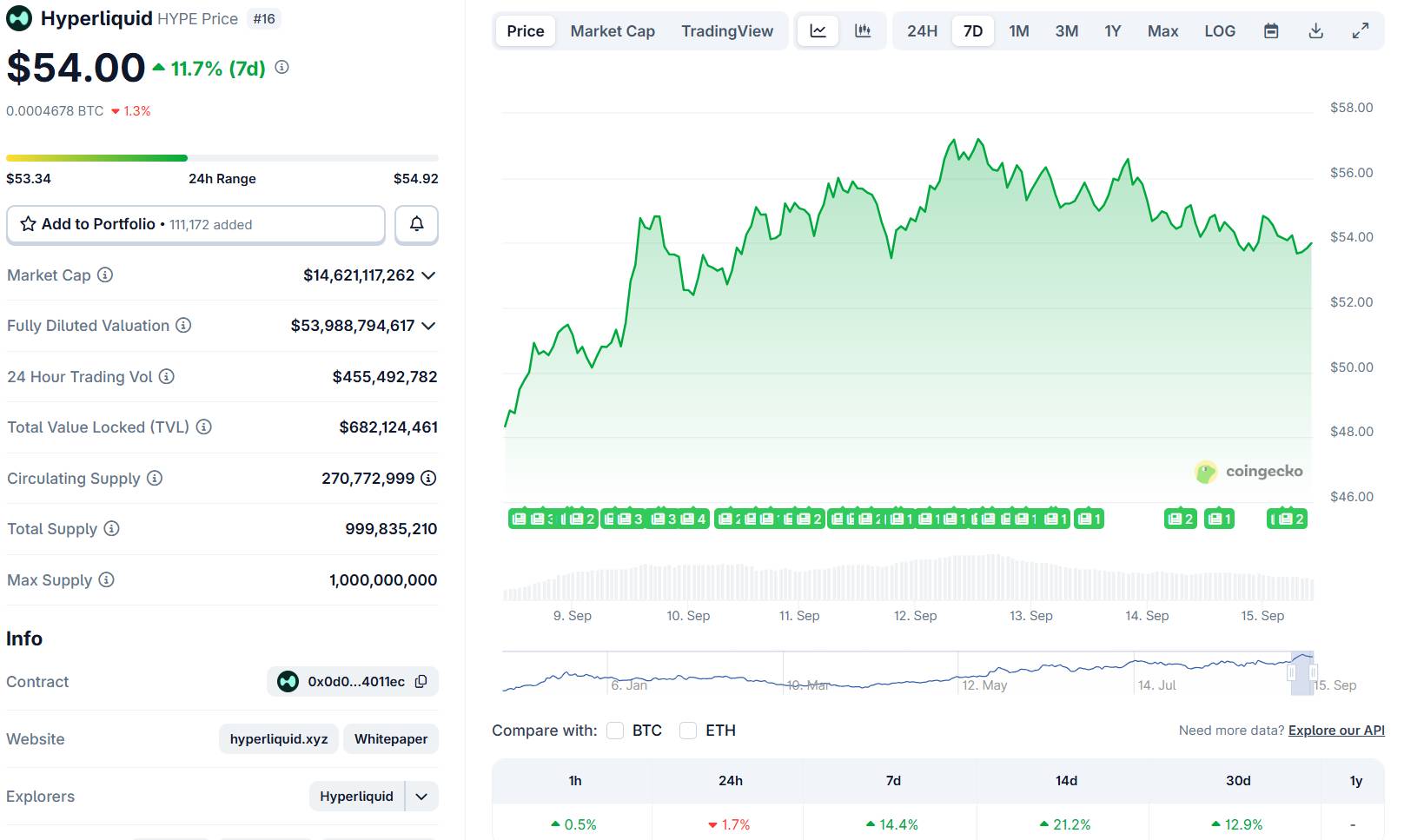Click the 30d change value 12.9%
Image resolution: width=1404 pixels, height=840 pixels.
1237,824
